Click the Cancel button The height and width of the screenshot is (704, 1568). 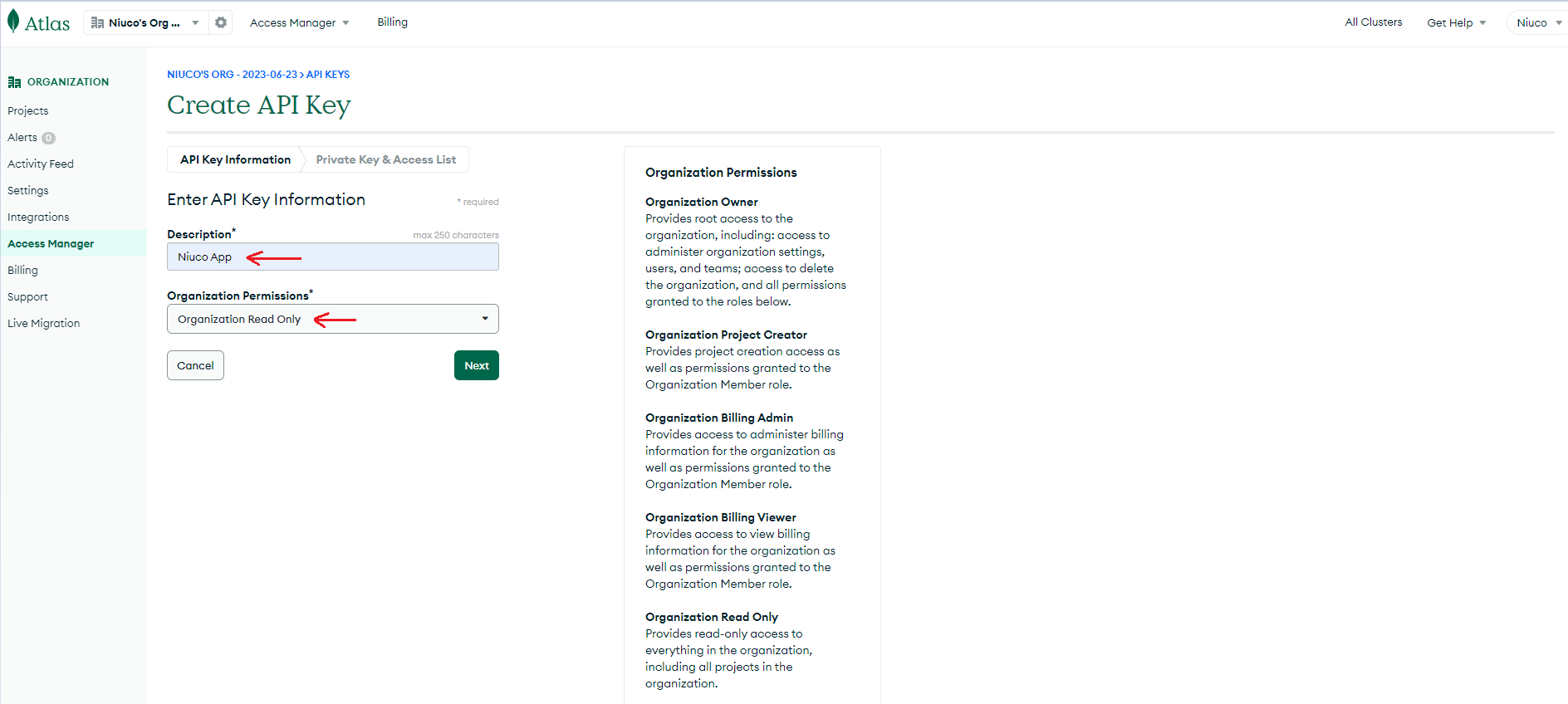pos(195,365)
